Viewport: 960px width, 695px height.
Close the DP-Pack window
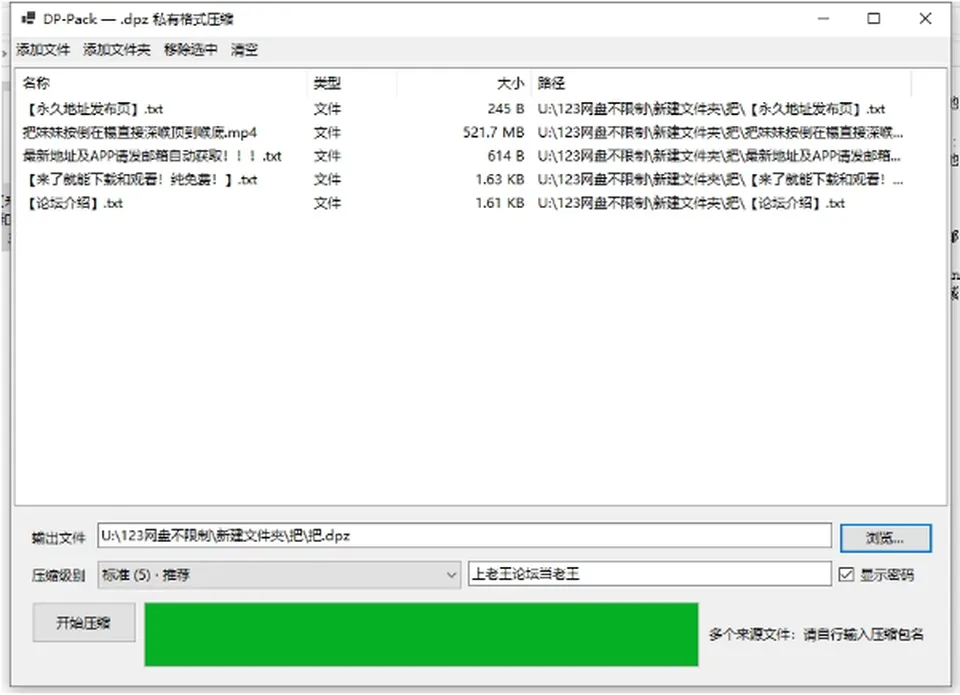926,19
